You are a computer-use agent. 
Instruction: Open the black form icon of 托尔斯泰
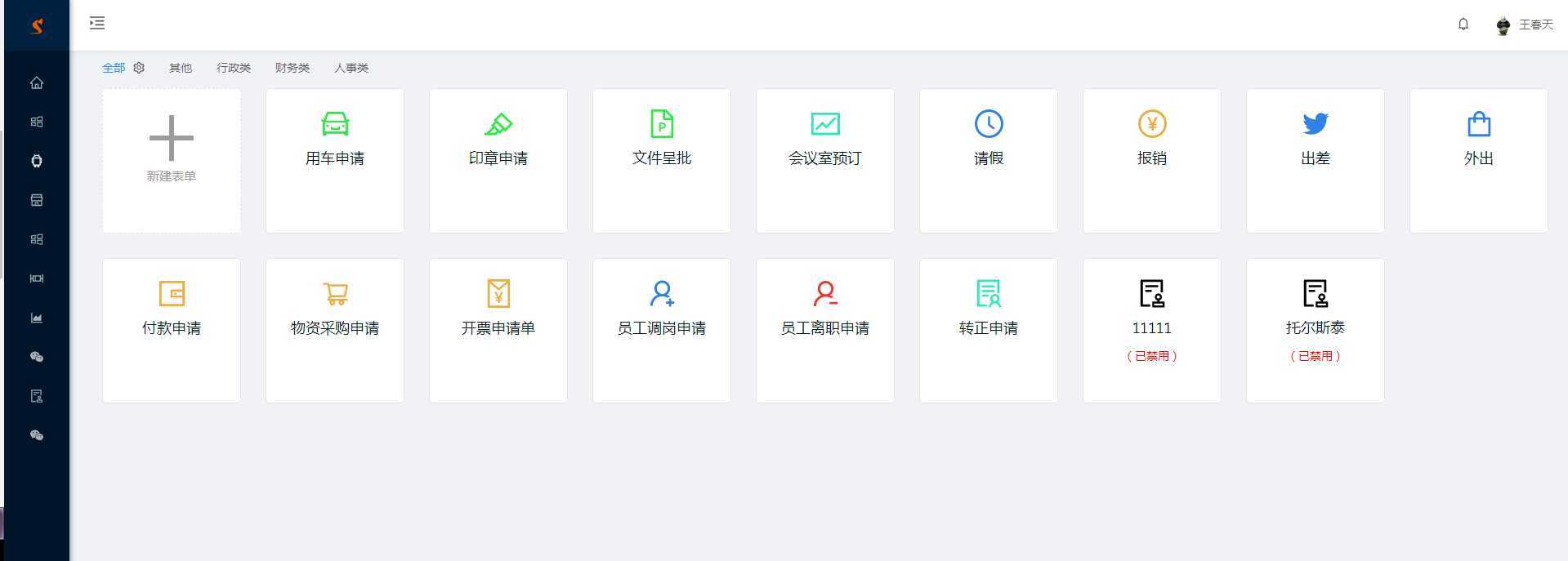(1316, 294)
